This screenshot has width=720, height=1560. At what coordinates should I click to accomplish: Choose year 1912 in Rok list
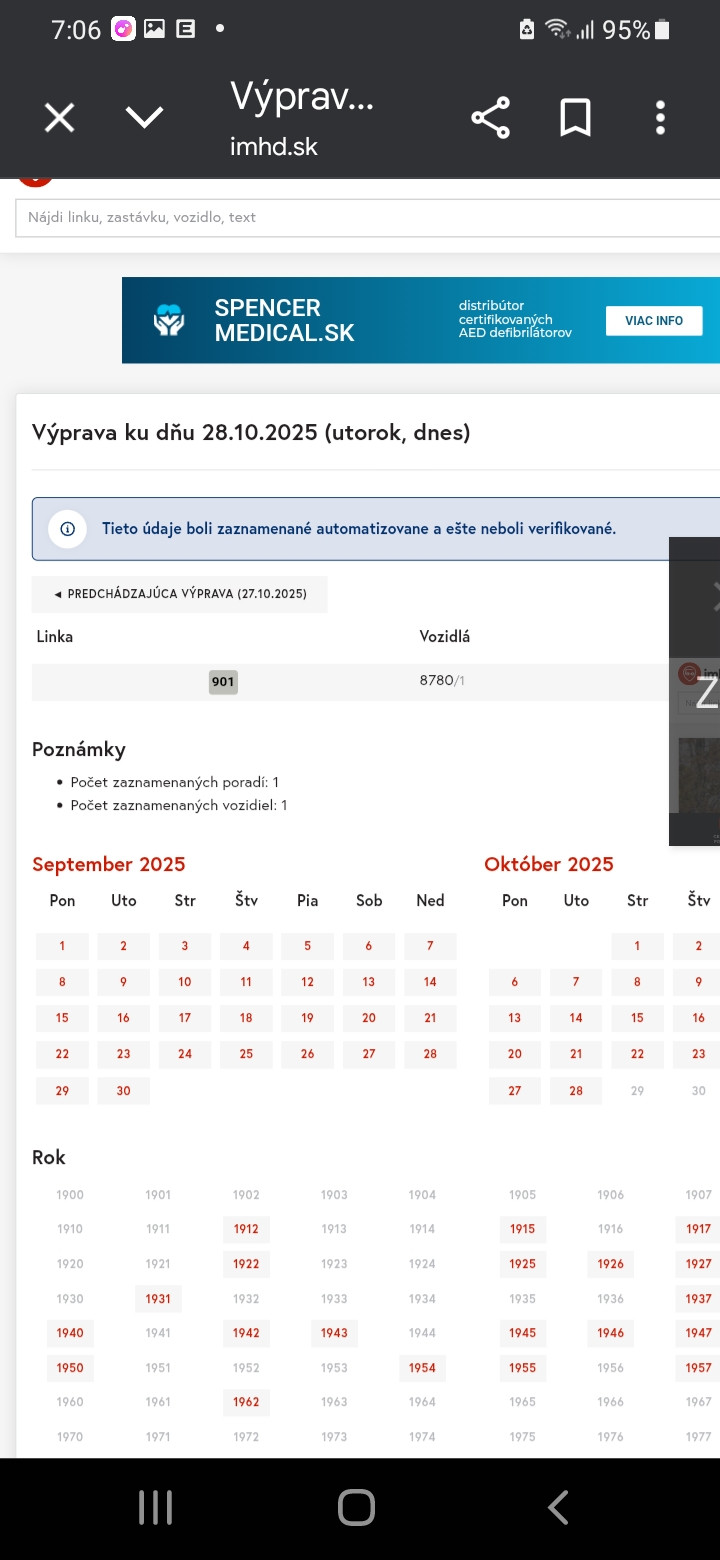246,1229
